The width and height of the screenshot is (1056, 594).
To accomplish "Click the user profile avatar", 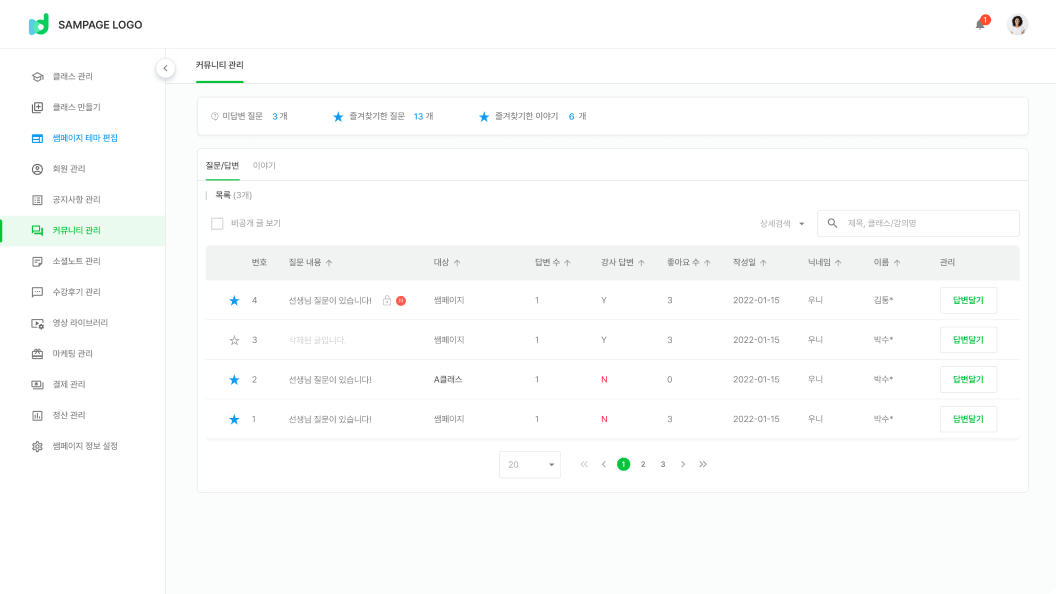I will (x=1017, y=24).
